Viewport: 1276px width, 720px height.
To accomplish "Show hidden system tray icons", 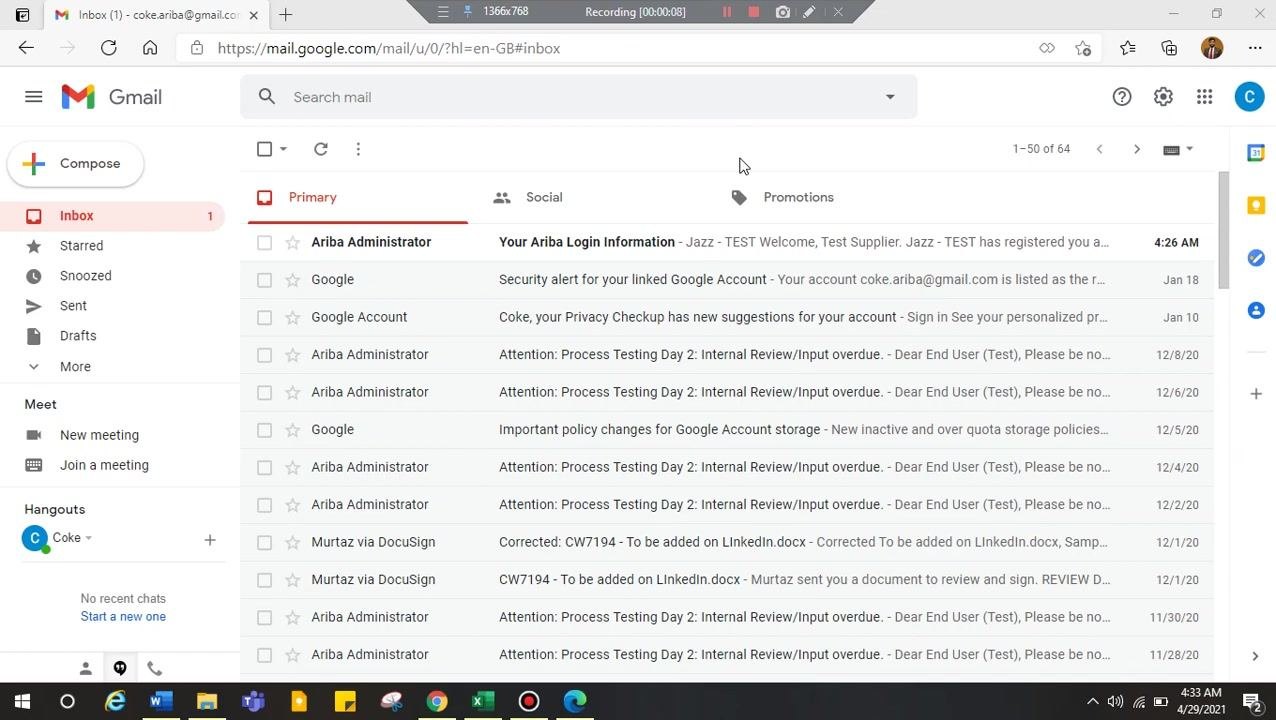I will click(1092, 702).
